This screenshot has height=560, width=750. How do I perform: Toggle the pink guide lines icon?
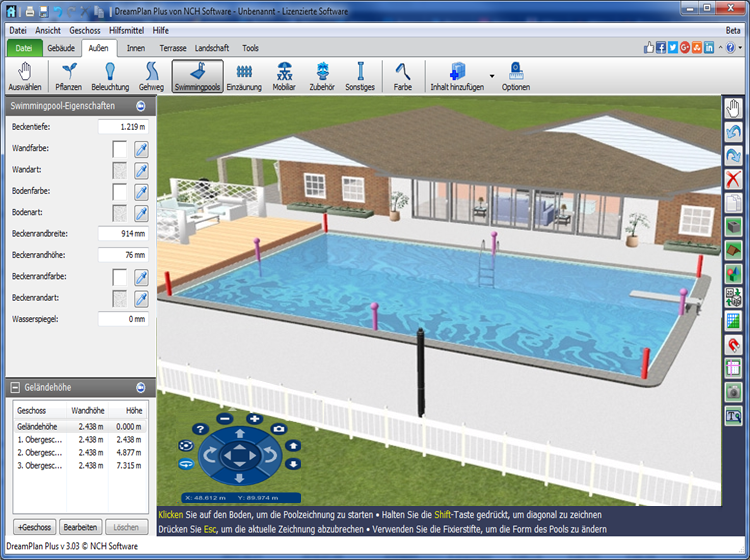733,368
